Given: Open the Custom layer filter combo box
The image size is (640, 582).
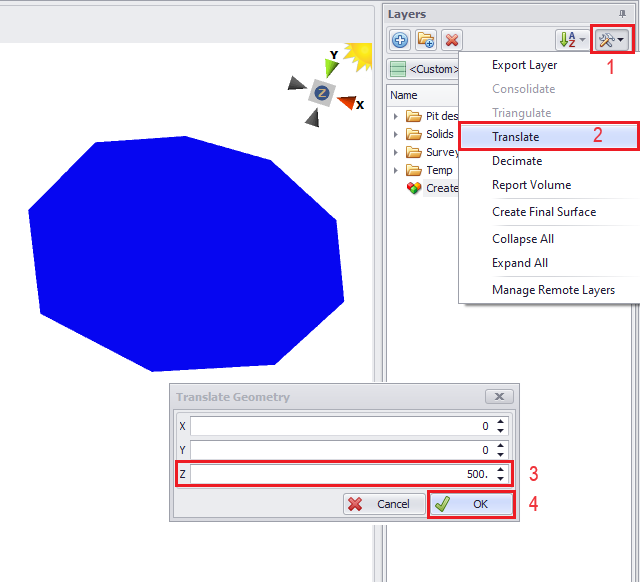Looking at the screenshot, I should (423, 70).
